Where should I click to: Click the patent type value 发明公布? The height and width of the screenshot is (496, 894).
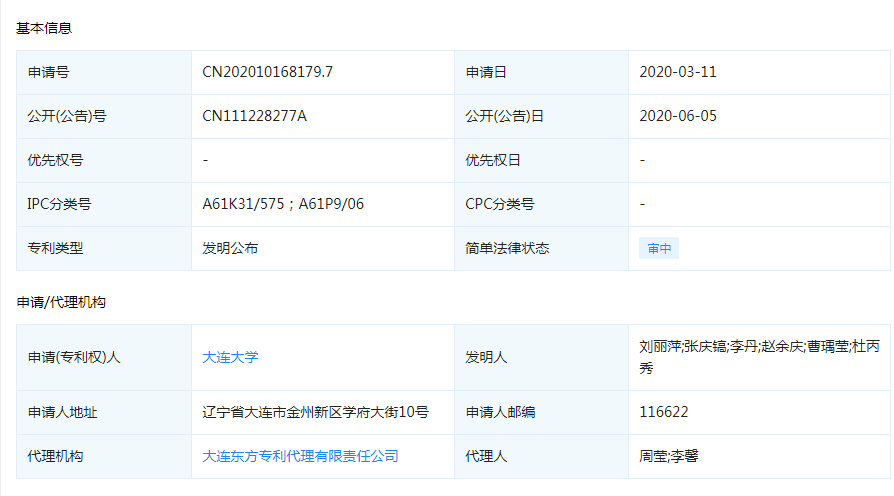coord(230,248)
